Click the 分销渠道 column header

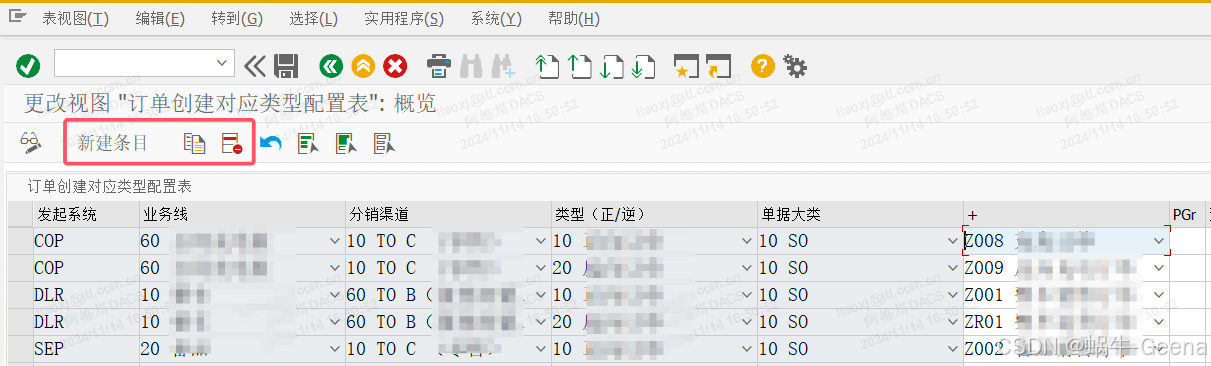(448, 214)
